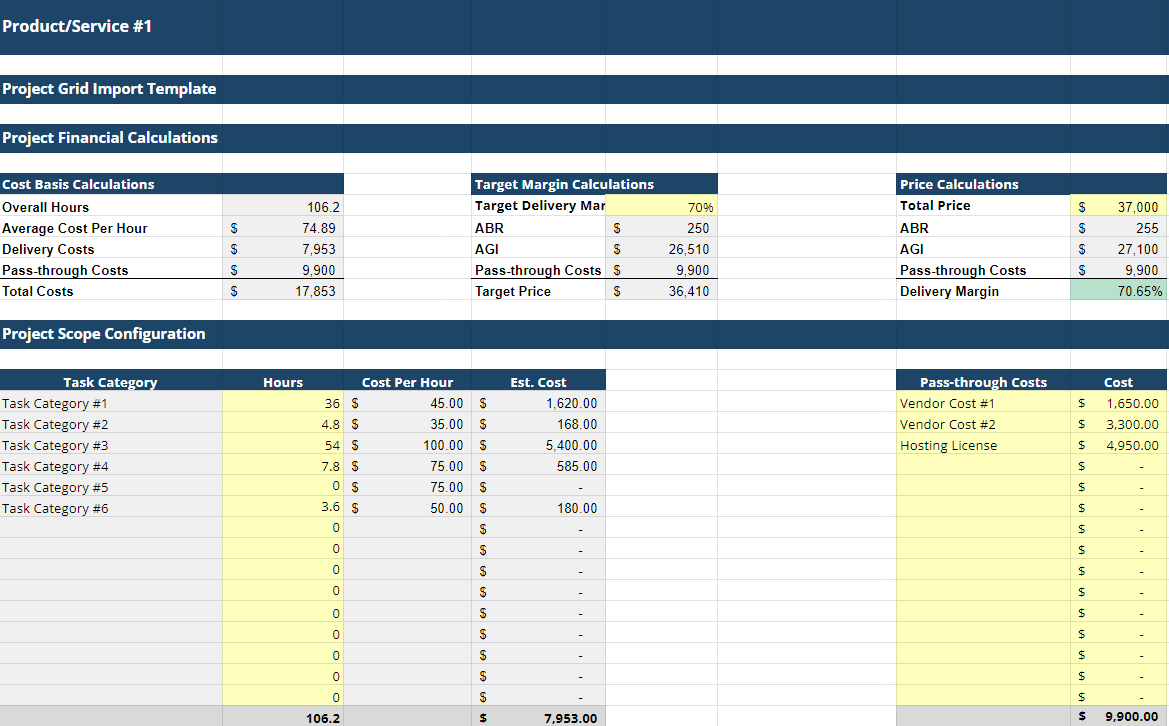Click the Vendor Cost #1 label cell
Viewport: 1169px width, 726px height.
pyautogui.click(x=983, y=403)
